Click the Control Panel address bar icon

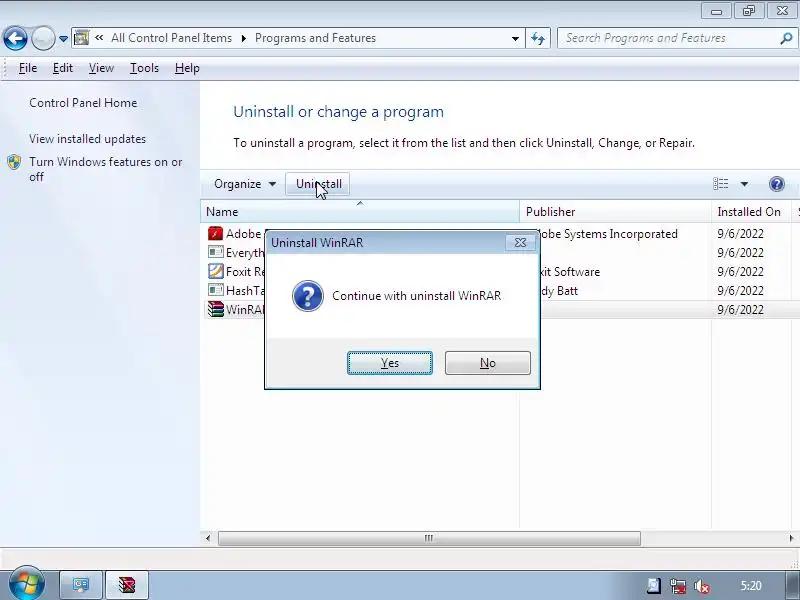point(82,38)
